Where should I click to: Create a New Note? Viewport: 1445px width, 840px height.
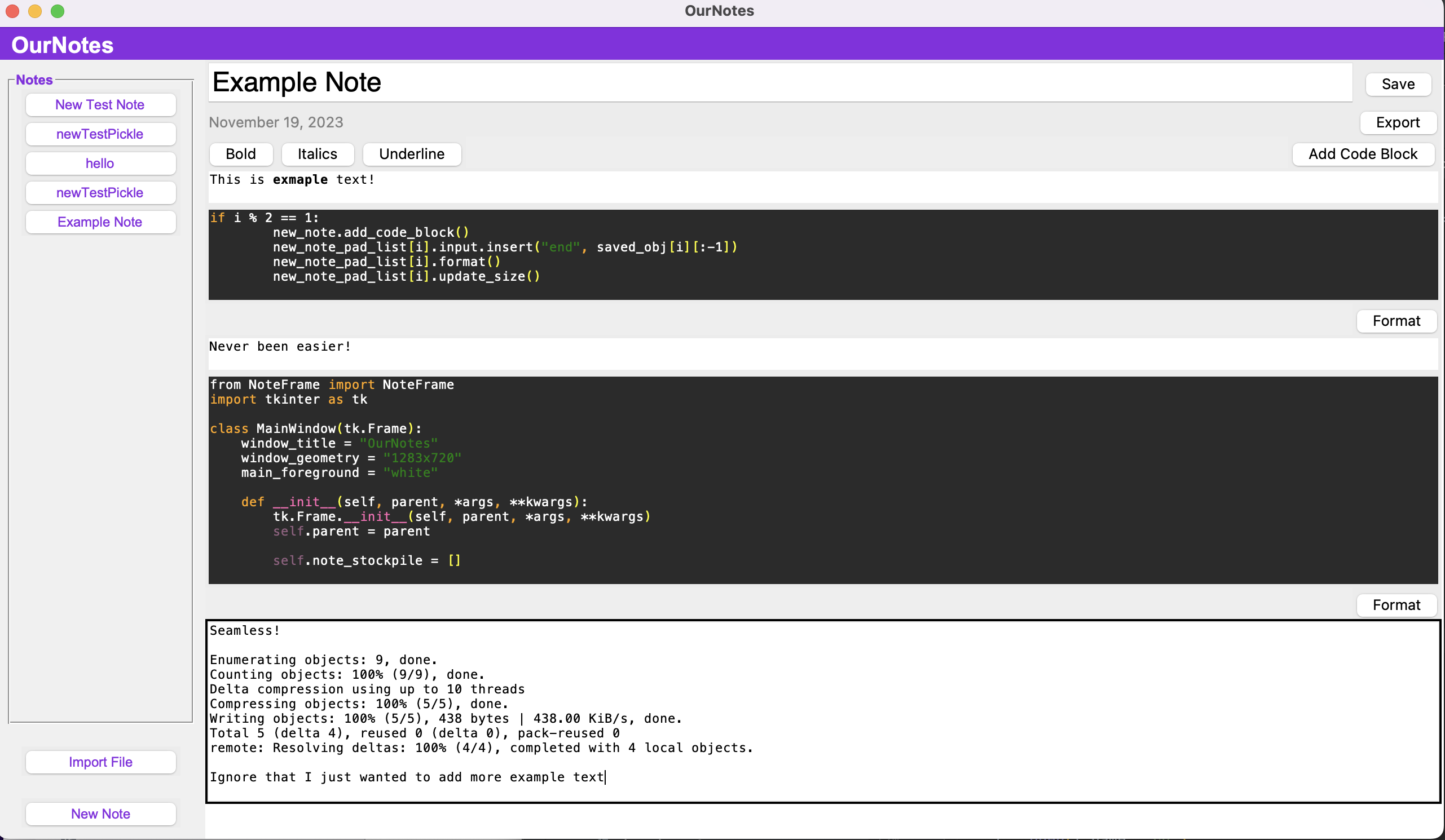tap(100, 814)
